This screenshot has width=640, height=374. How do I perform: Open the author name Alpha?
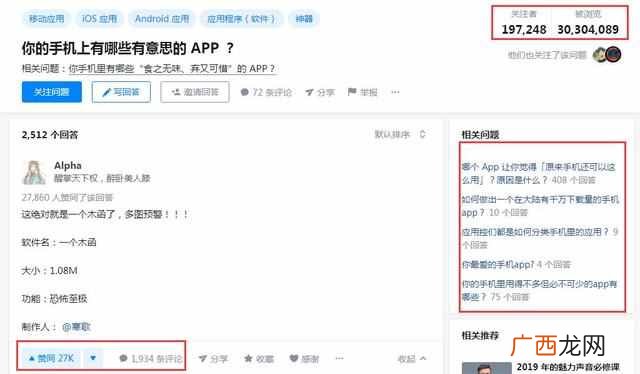pyautogui.click(x=68, y=165)
